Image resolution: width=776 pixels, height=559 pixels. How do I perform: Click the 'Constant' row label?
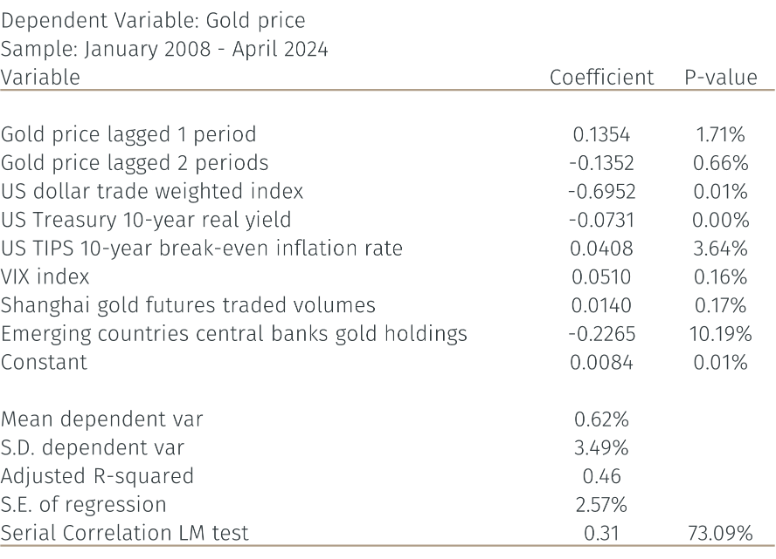(44, 362)
